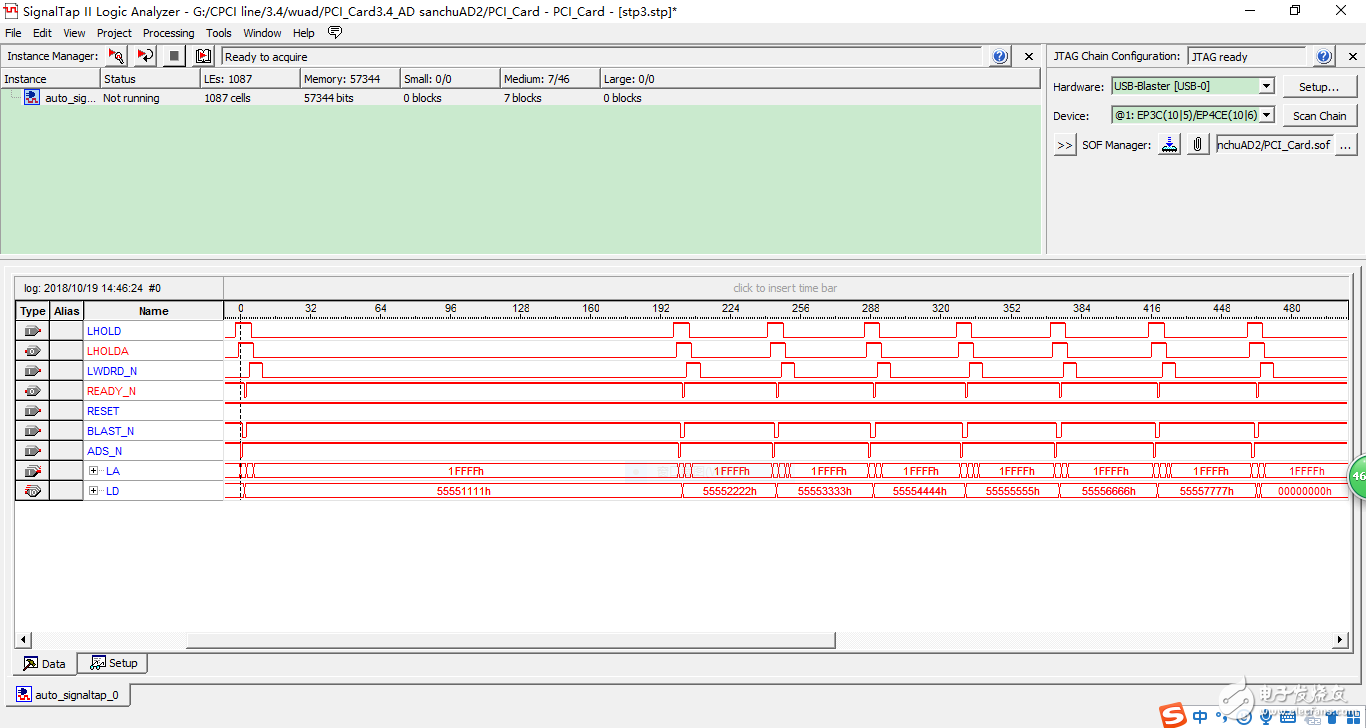Switch to the Setup tab
The height and width of the screenshot is (728, 1366).
point(113,663)
